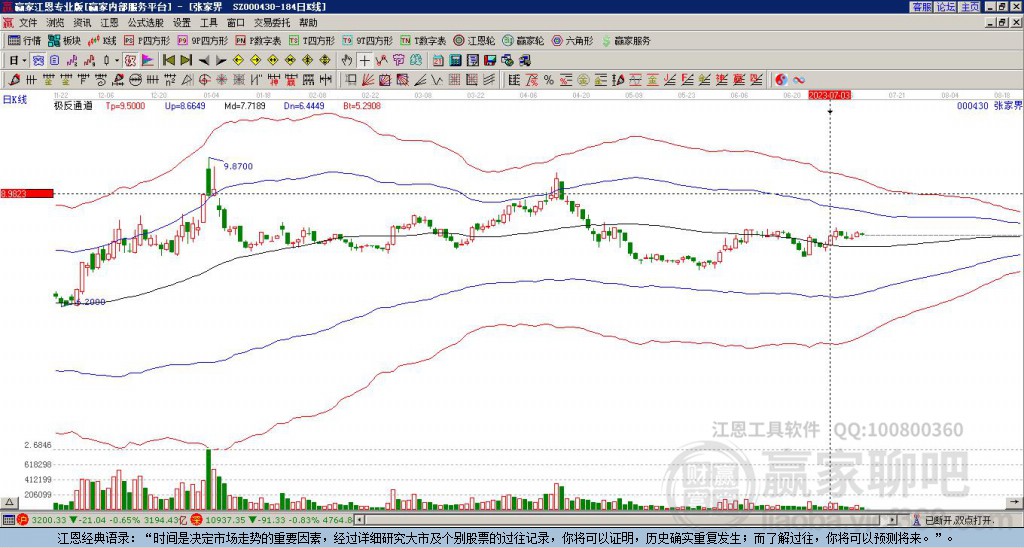The image size is (1024, 548).
Task: Launch the 赢家轮 wheel tool
Action: pos(523,40)
